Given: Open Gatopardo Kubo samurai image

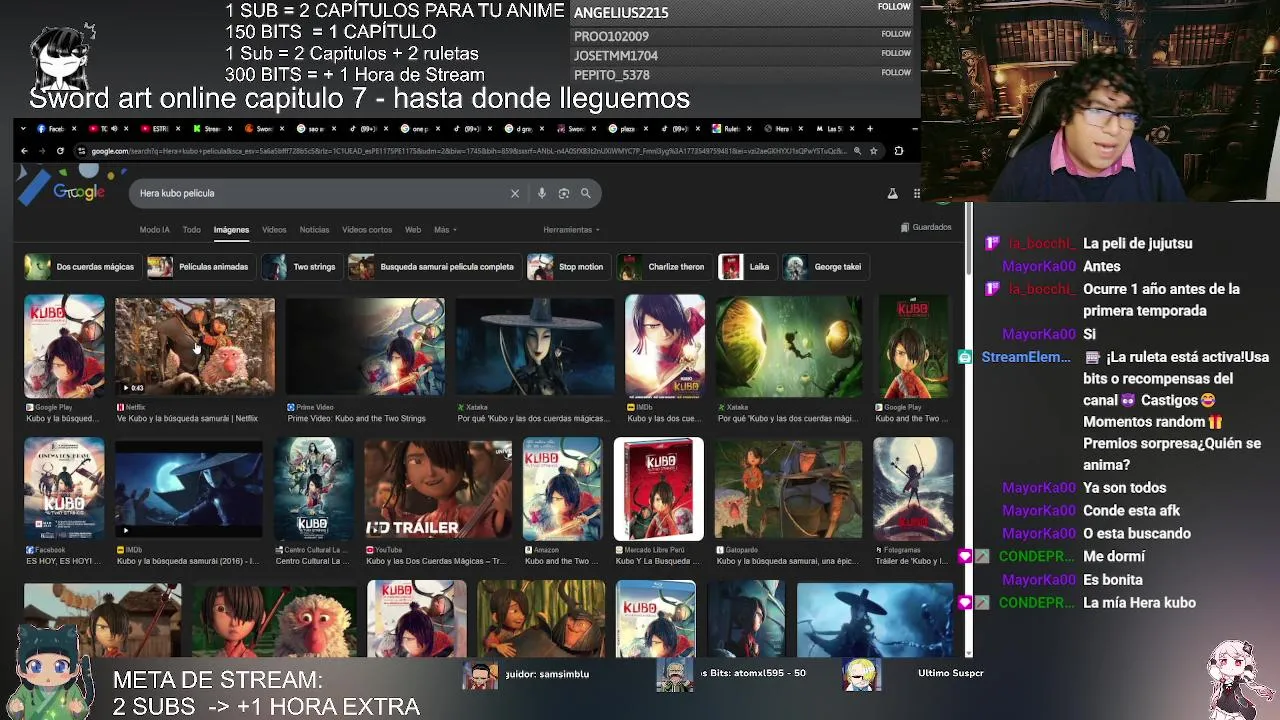Looking at the screenshot, I should [788, 489].
